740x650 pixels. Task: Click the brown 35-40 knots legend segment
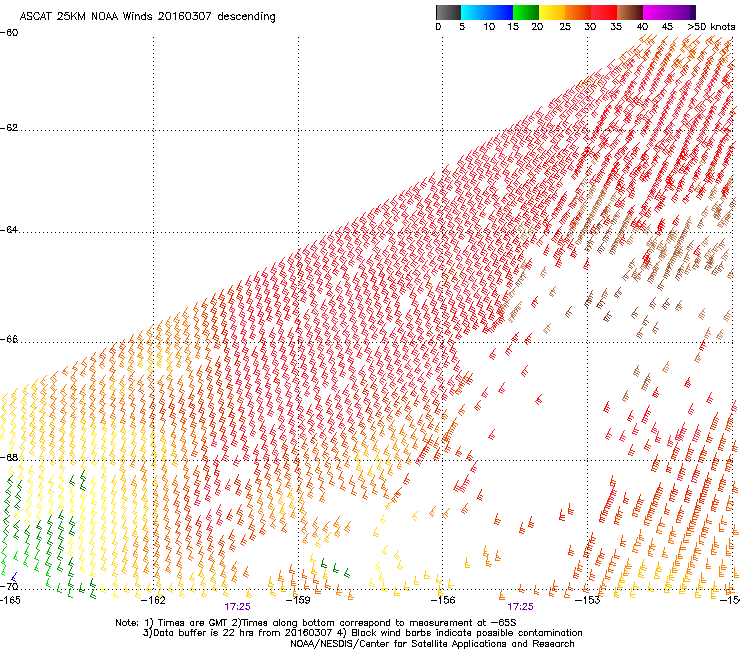click(630, 12)
